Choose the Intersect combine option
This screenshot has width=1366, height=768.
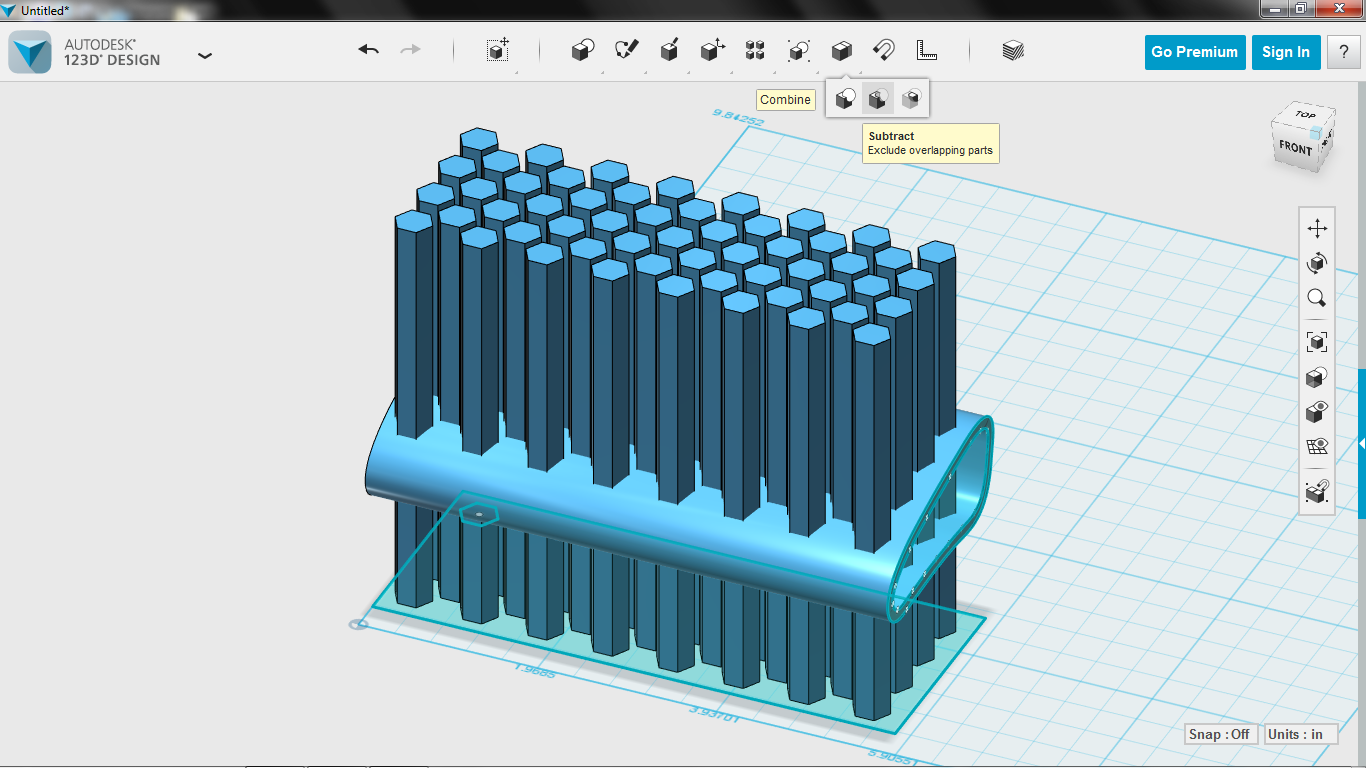pos(910,99)
